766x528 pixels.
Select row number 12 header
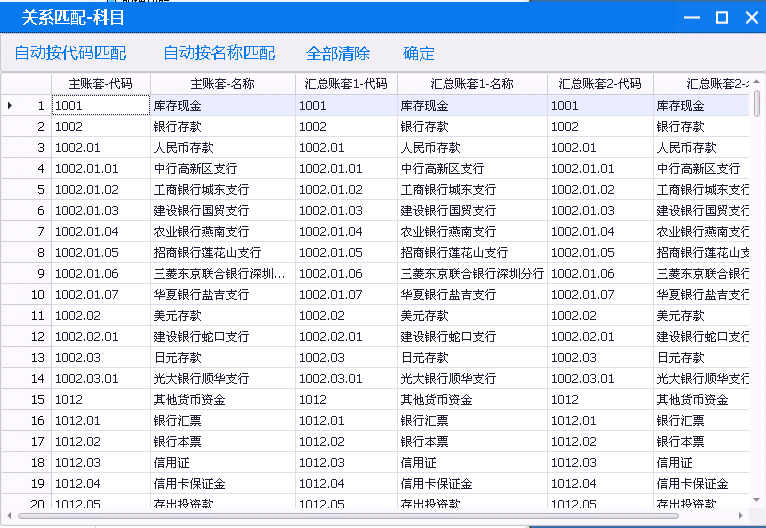click(x=26, y=337)
